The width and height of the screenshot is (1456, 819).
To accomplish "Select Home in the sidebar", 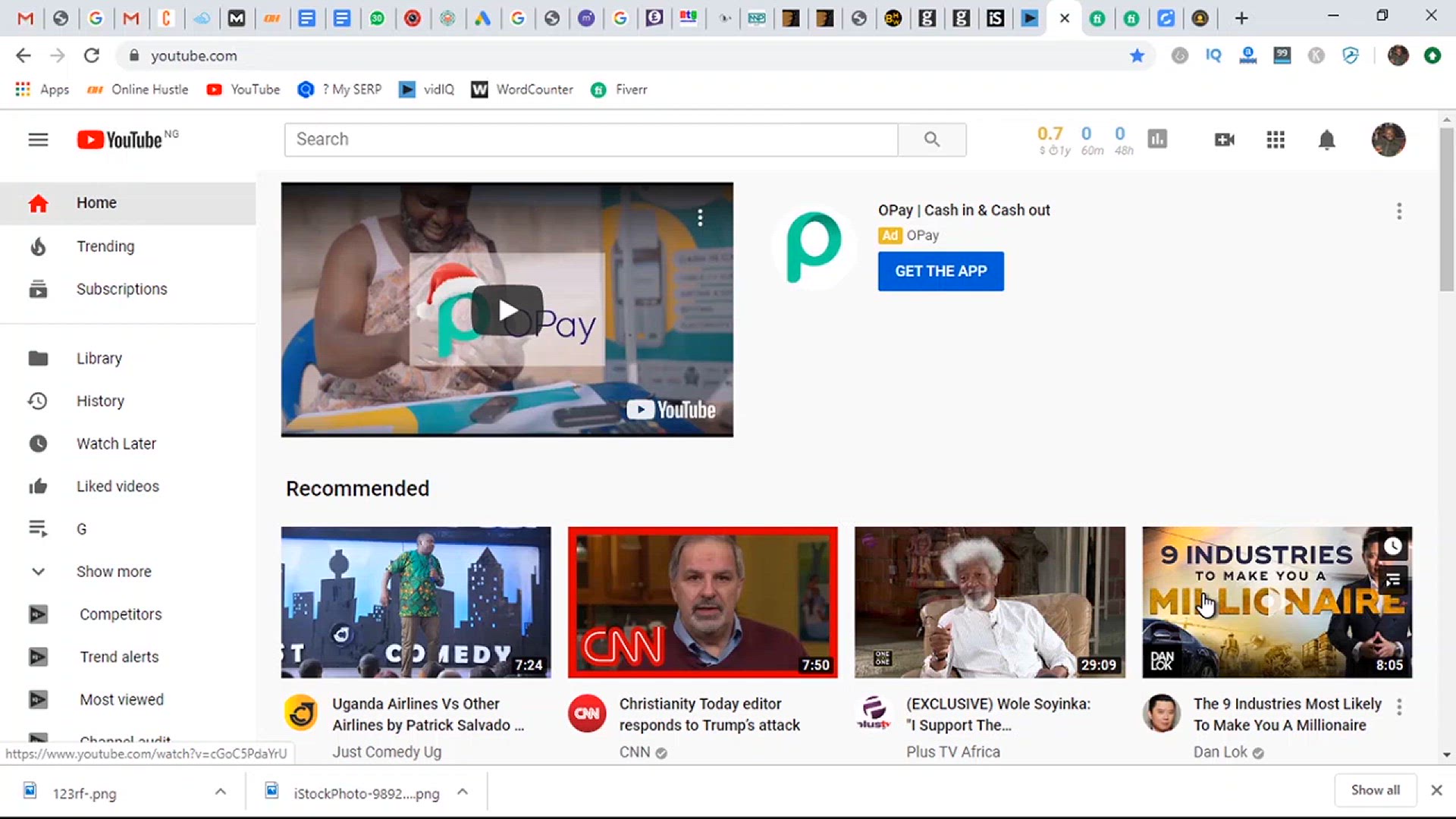I will coord(127,203).
